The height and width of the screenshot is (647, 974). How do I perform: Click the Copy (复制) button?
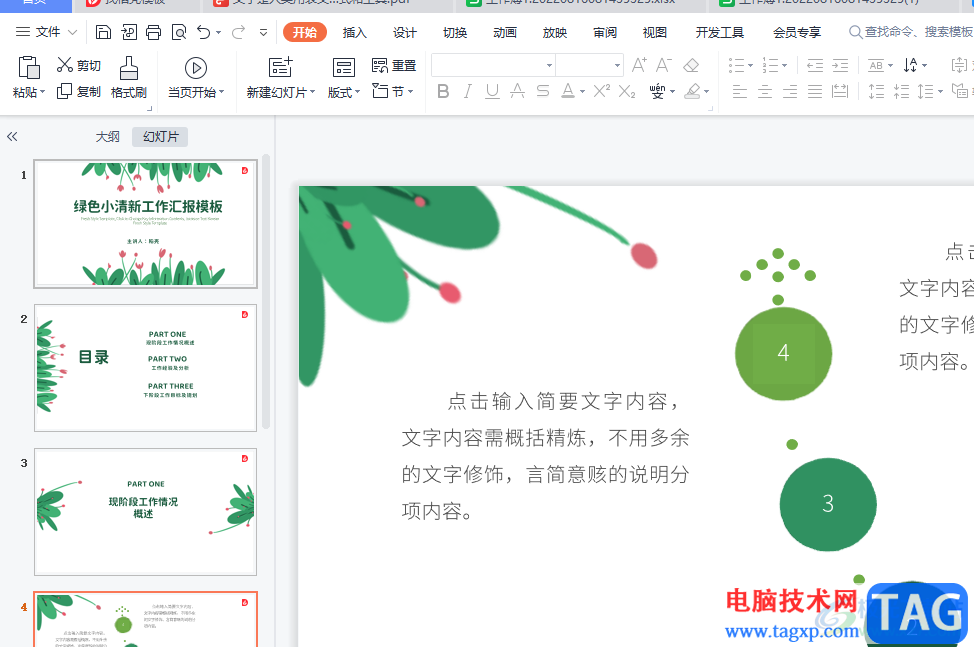pyautogui.click(x=78, y=92)
